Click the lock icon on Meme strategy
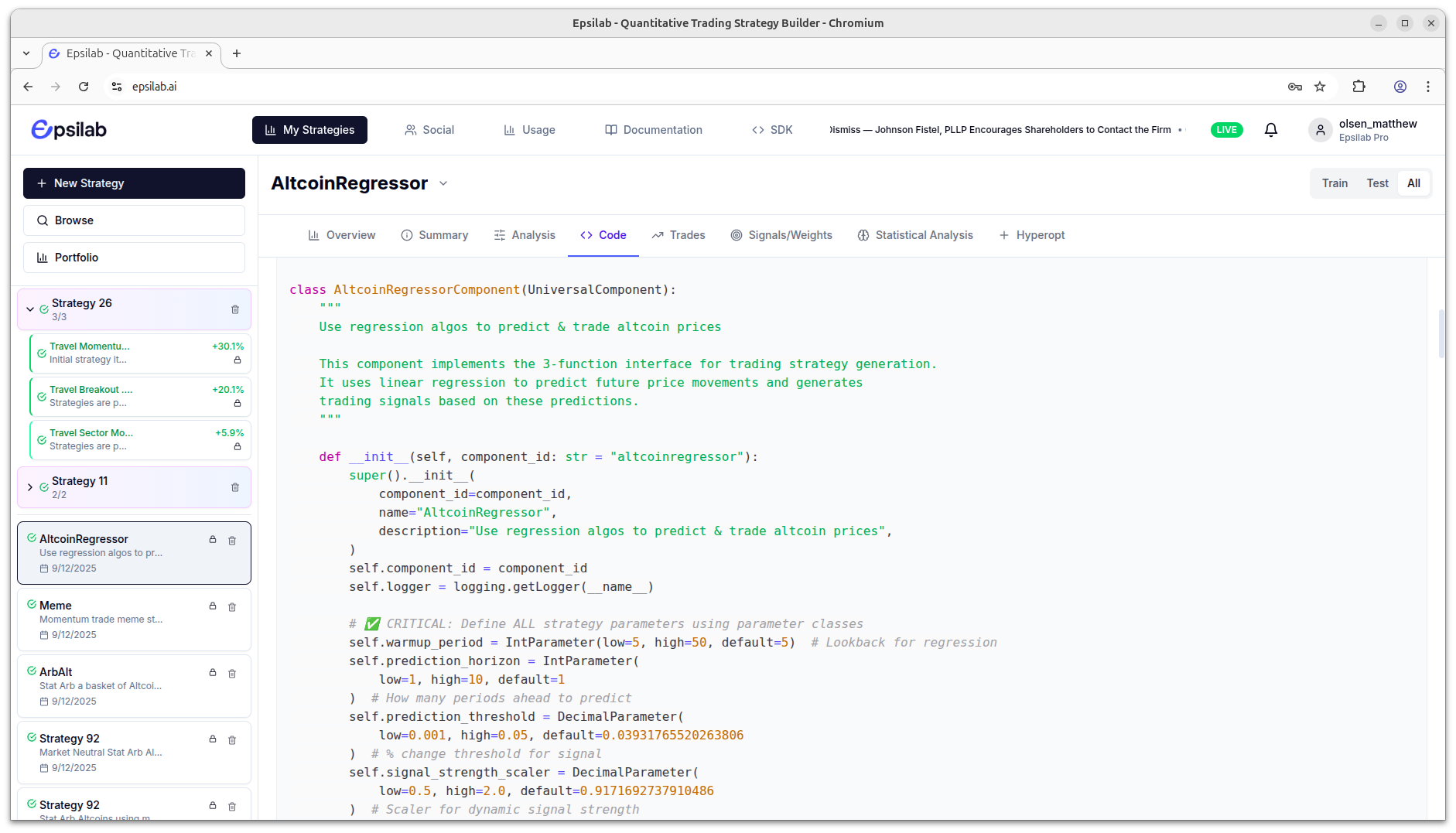Image resolution: width=1456 pixels, height=833 pixels. click(x=213, y=606)
